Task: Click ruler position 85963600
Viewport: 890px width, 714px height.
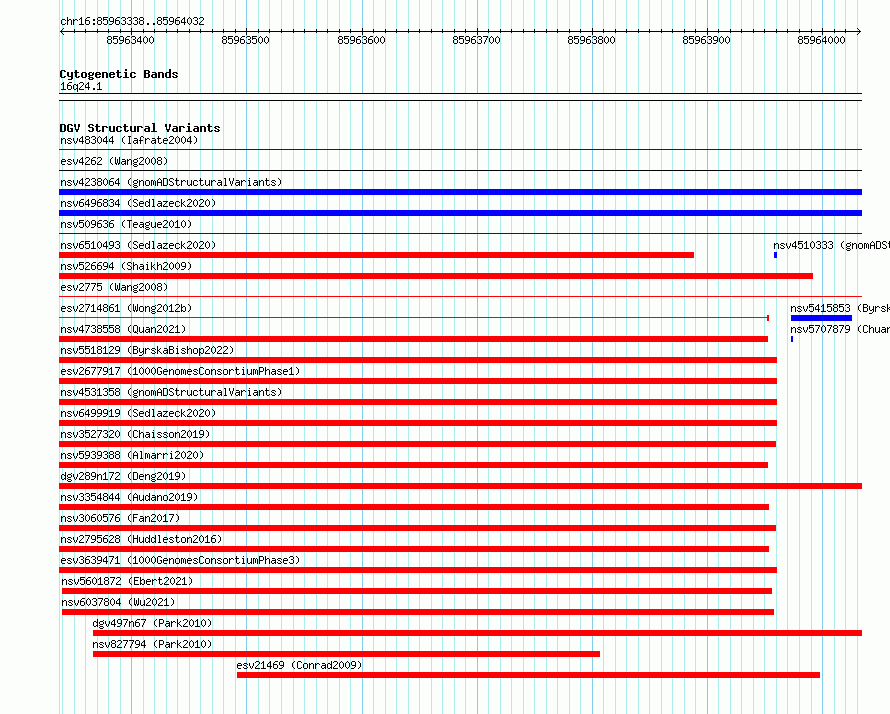Action: (x=362, y=40)
